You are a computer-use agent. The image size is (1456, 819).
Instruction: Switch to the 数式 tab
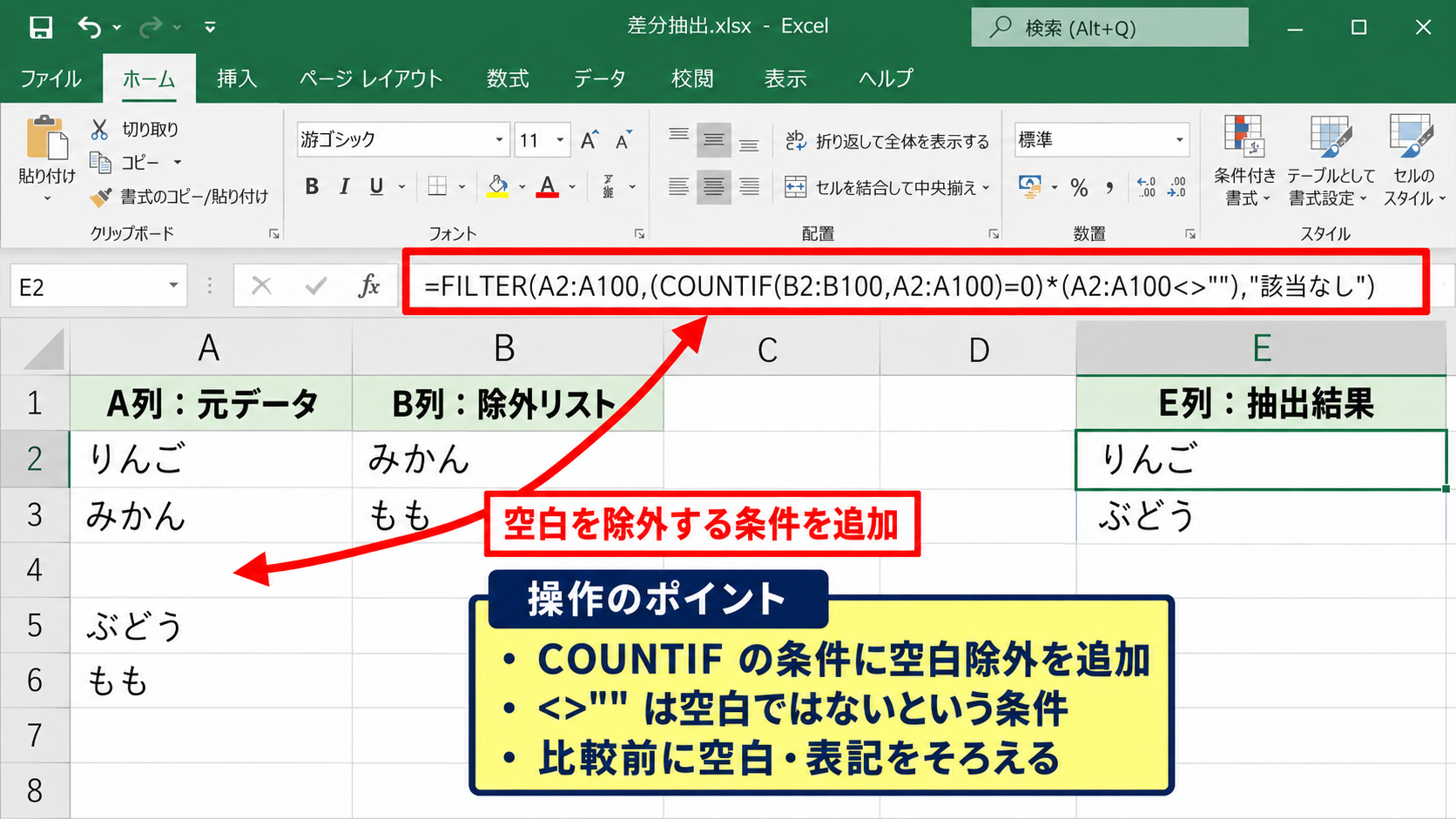tap(508, 78)
